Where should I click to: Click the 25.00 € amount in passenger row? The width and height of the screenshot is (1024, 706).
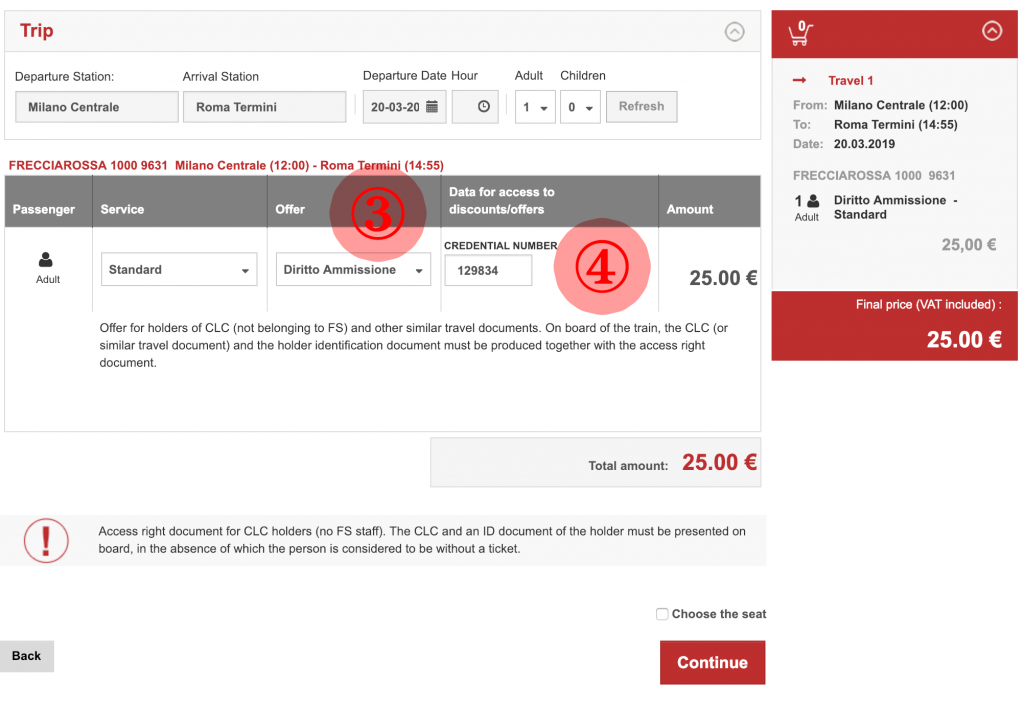pyautogui.click(x=723, y=278)
